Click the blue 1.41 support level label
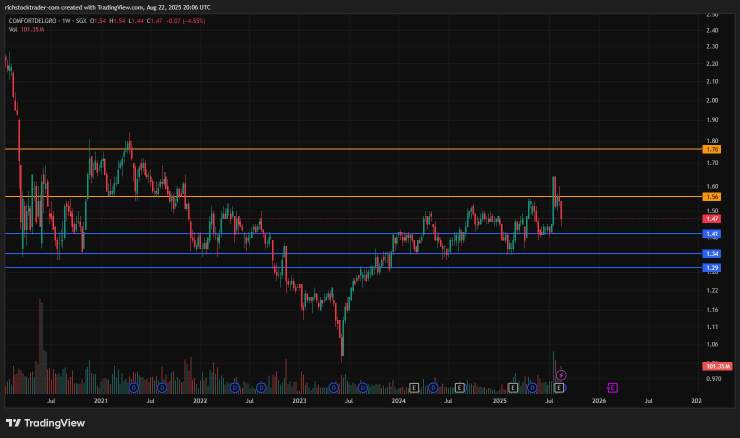 (712, 234)
